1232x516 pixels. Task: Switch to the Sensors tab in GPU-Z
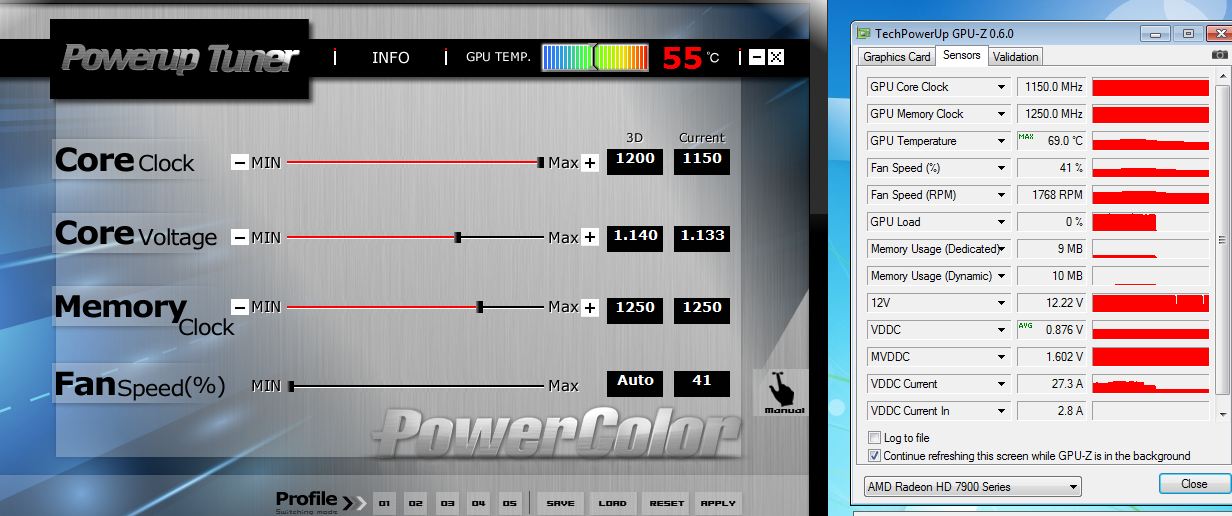962,55
